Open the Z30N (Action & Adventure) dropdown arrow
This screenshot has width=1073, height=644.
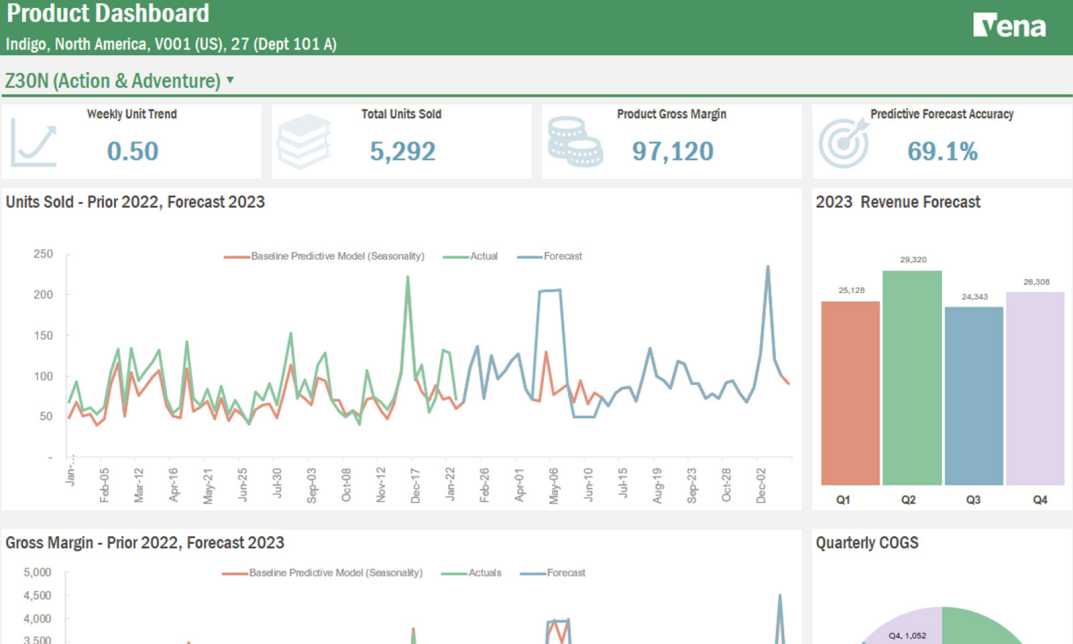231,80
